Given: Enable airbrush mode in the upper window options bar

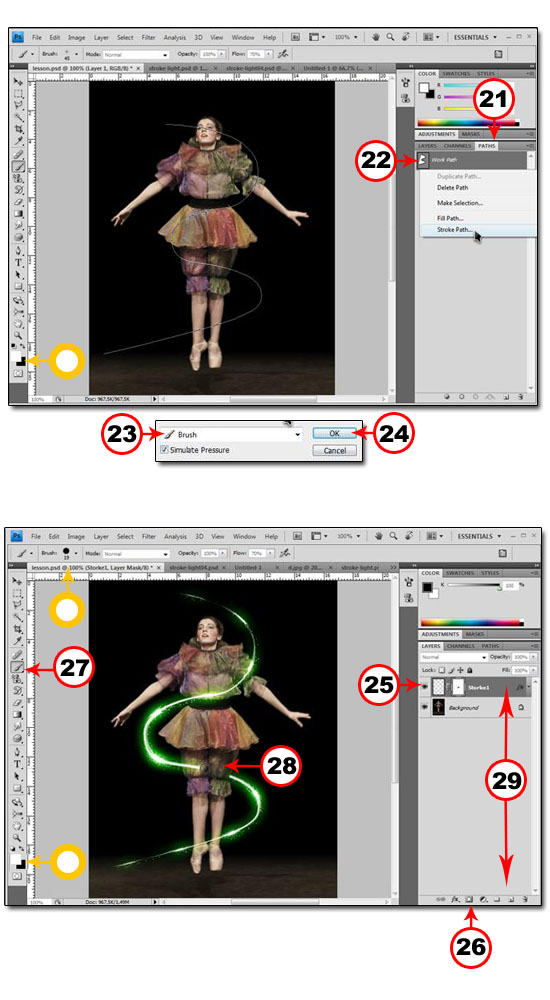Looking at the screenshot, I should pos(284,54).
